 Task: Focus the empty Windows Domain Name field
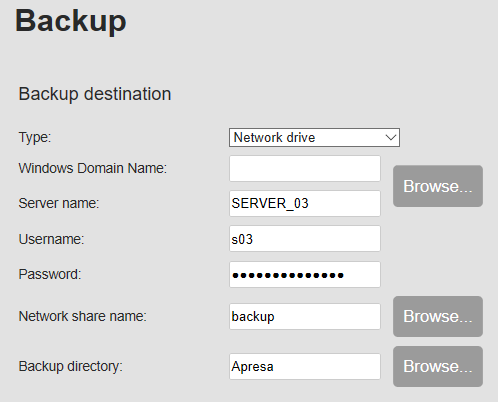[x=305, y=169]
